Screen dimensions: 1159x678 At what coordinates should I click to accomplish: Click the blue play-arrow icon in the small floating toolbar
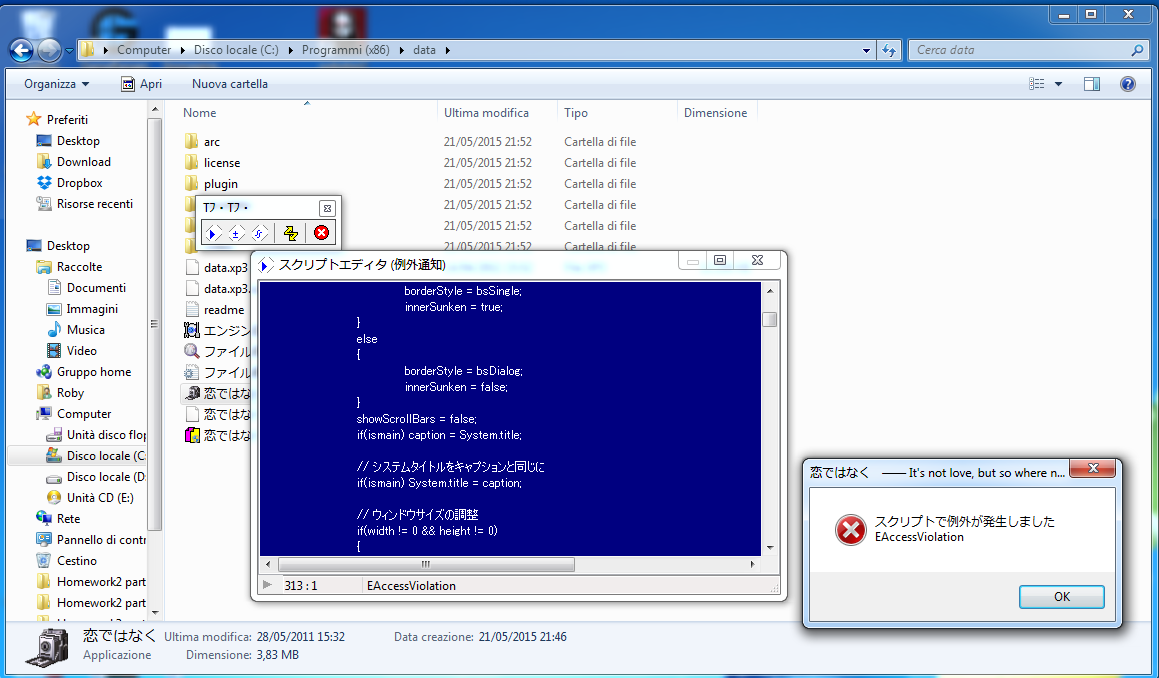coord(213,233)
